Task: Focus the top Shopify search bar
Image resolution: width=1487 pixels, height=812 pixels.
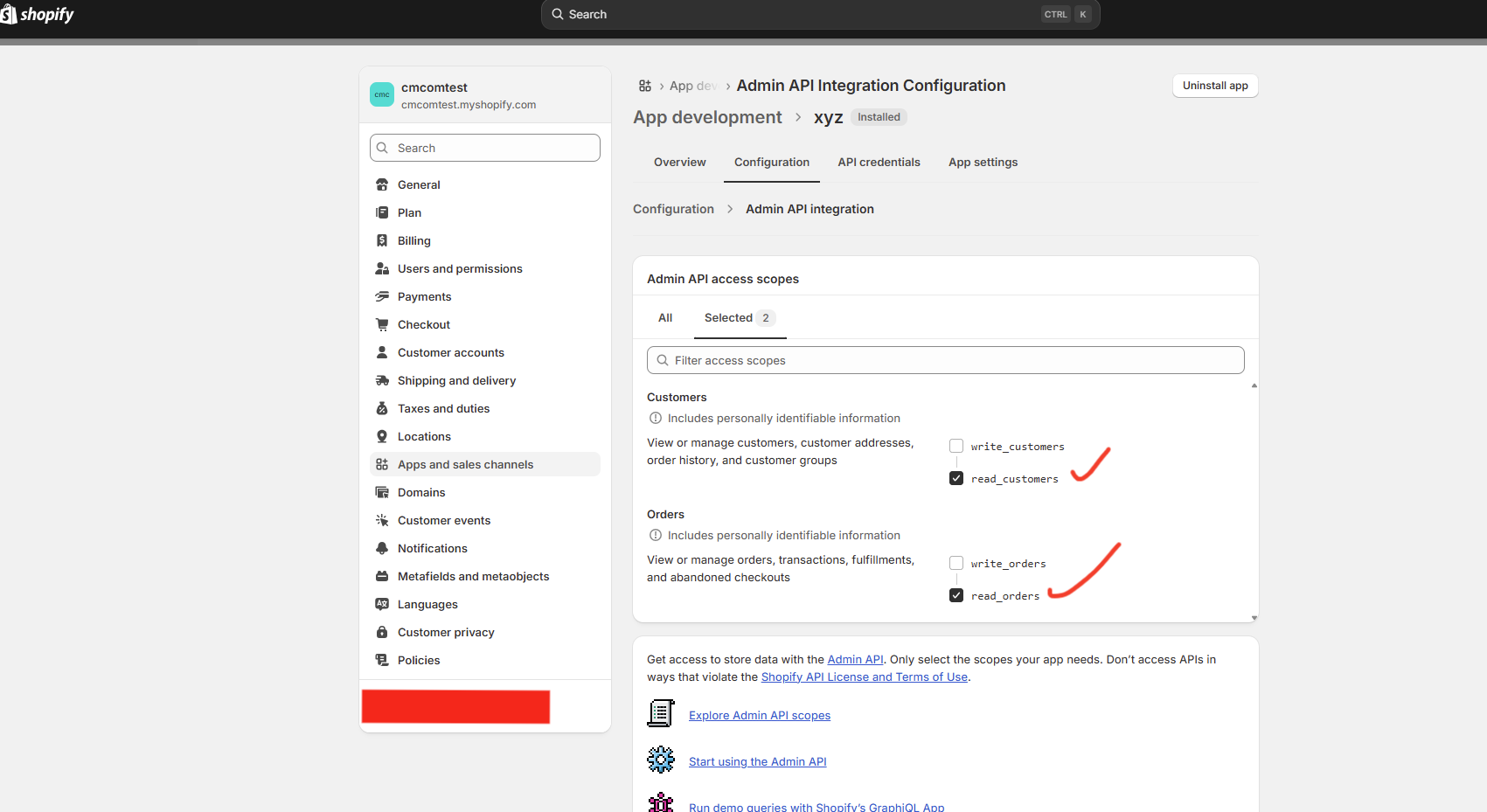Action: [x=820, y=14]
